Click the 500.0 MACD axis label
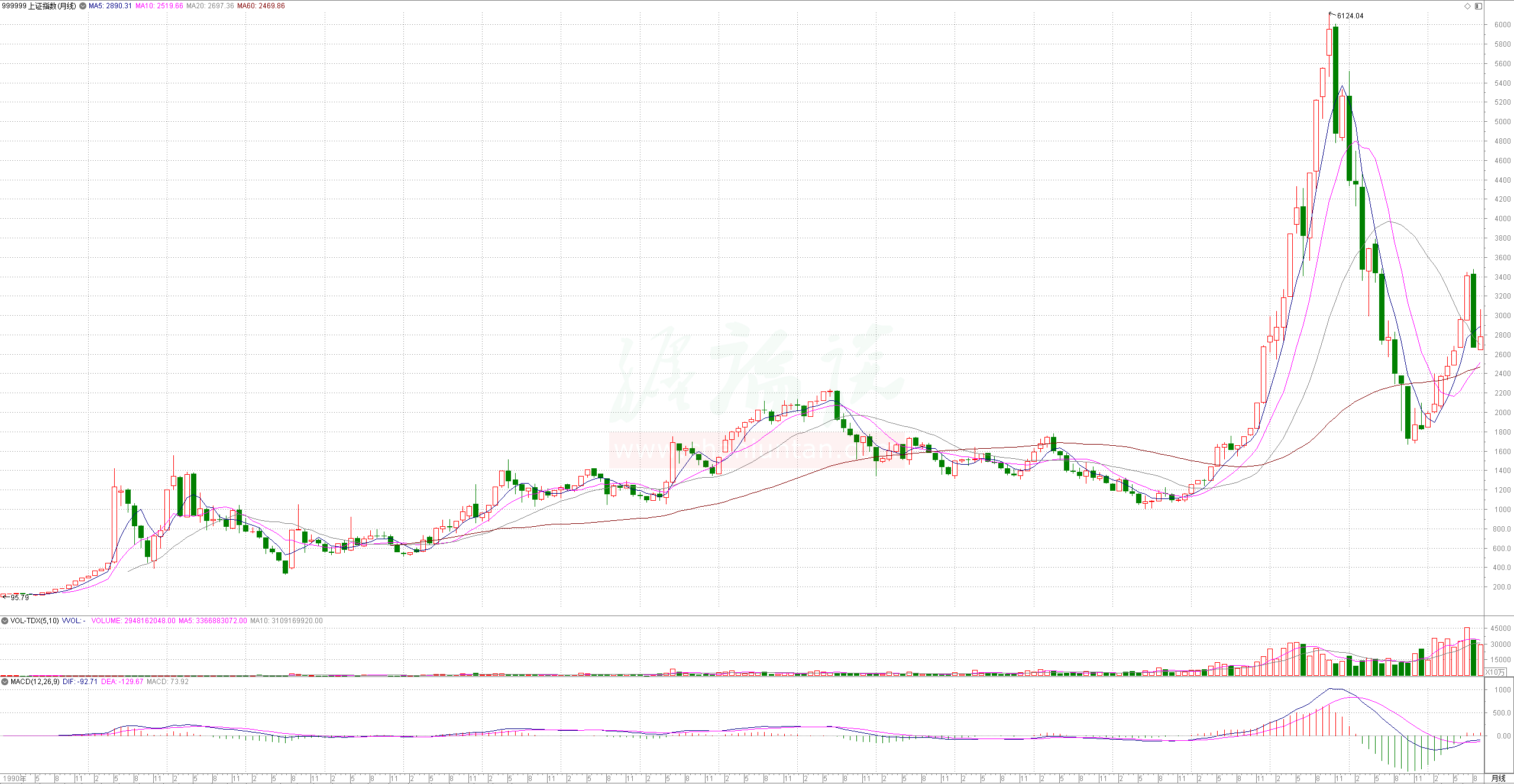Screen dimensions: 1514x784 click(1503, 713)
